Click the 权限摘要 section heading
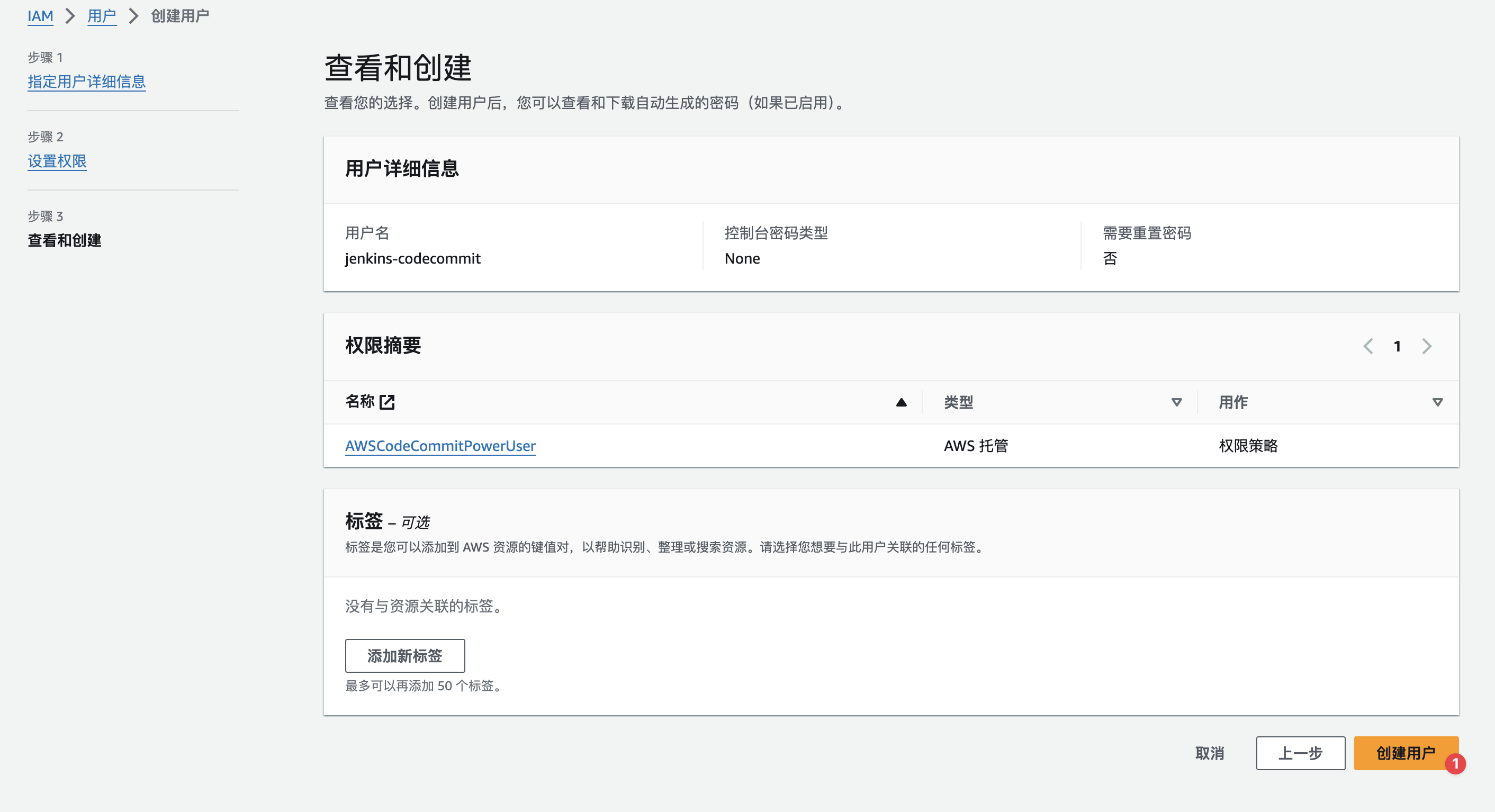This screenshot has width=1495, height=812. point(383,346)
